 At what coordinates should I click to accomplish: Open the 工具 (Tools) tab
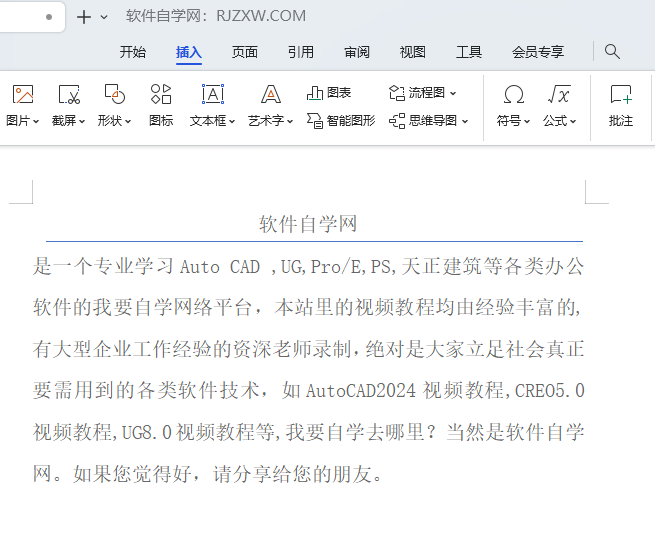coord(469,52)
